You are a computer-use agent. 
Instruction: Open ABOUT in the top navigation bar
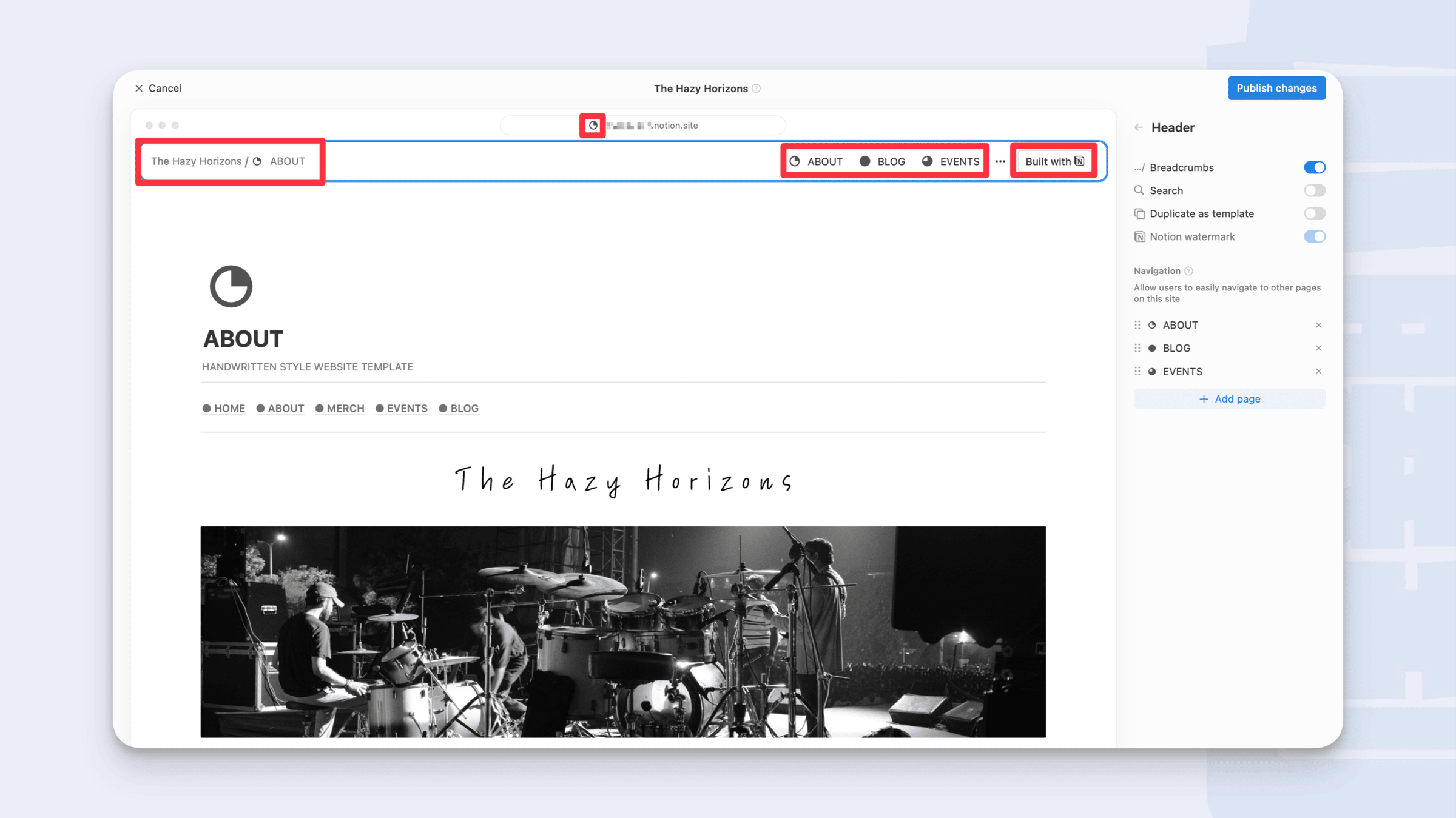click(x=816, y=161)
